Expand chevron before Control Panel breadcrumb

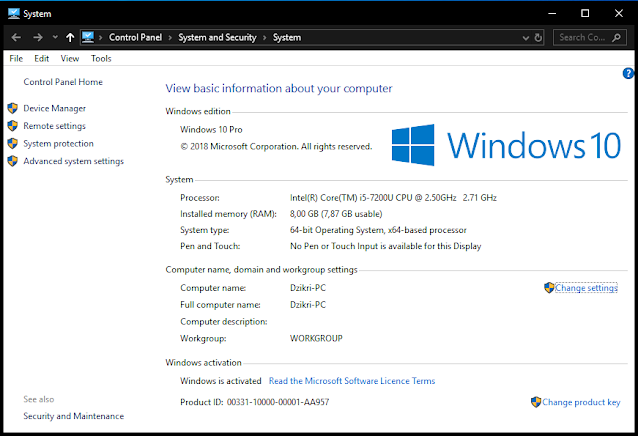coord(101,38)
